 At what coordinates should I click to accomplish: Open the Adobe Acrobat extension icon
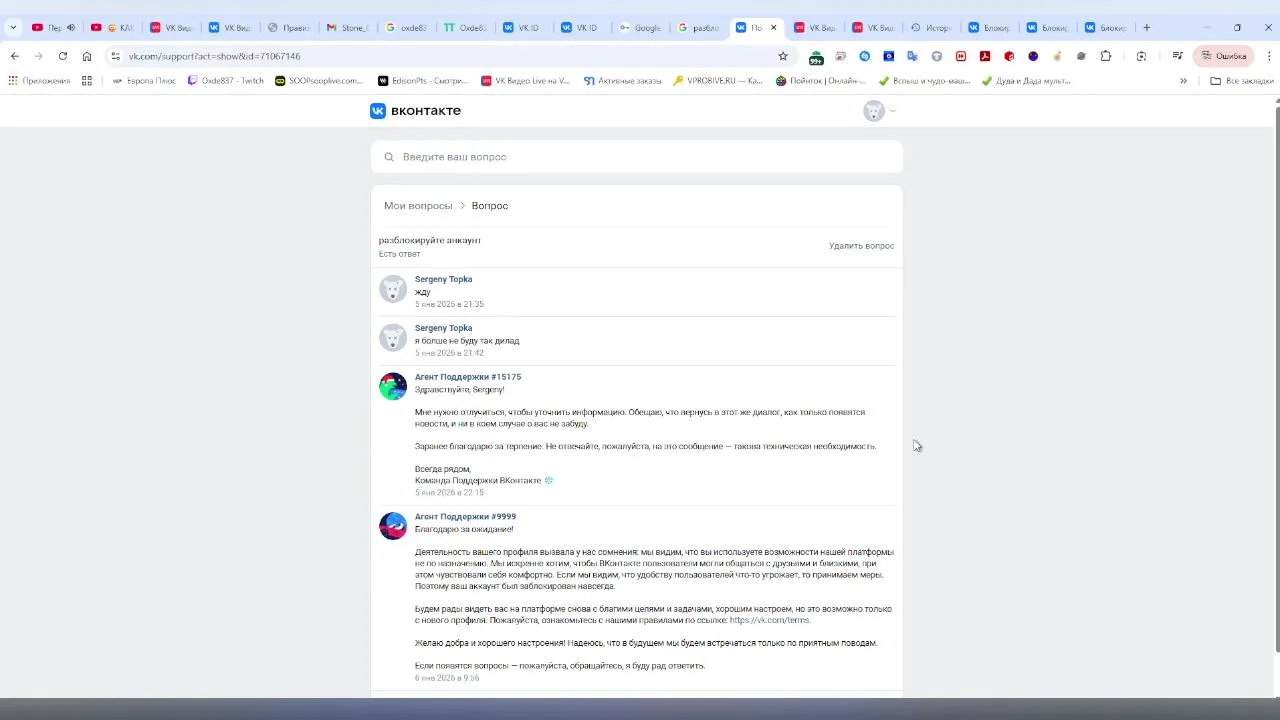(985, 56)
